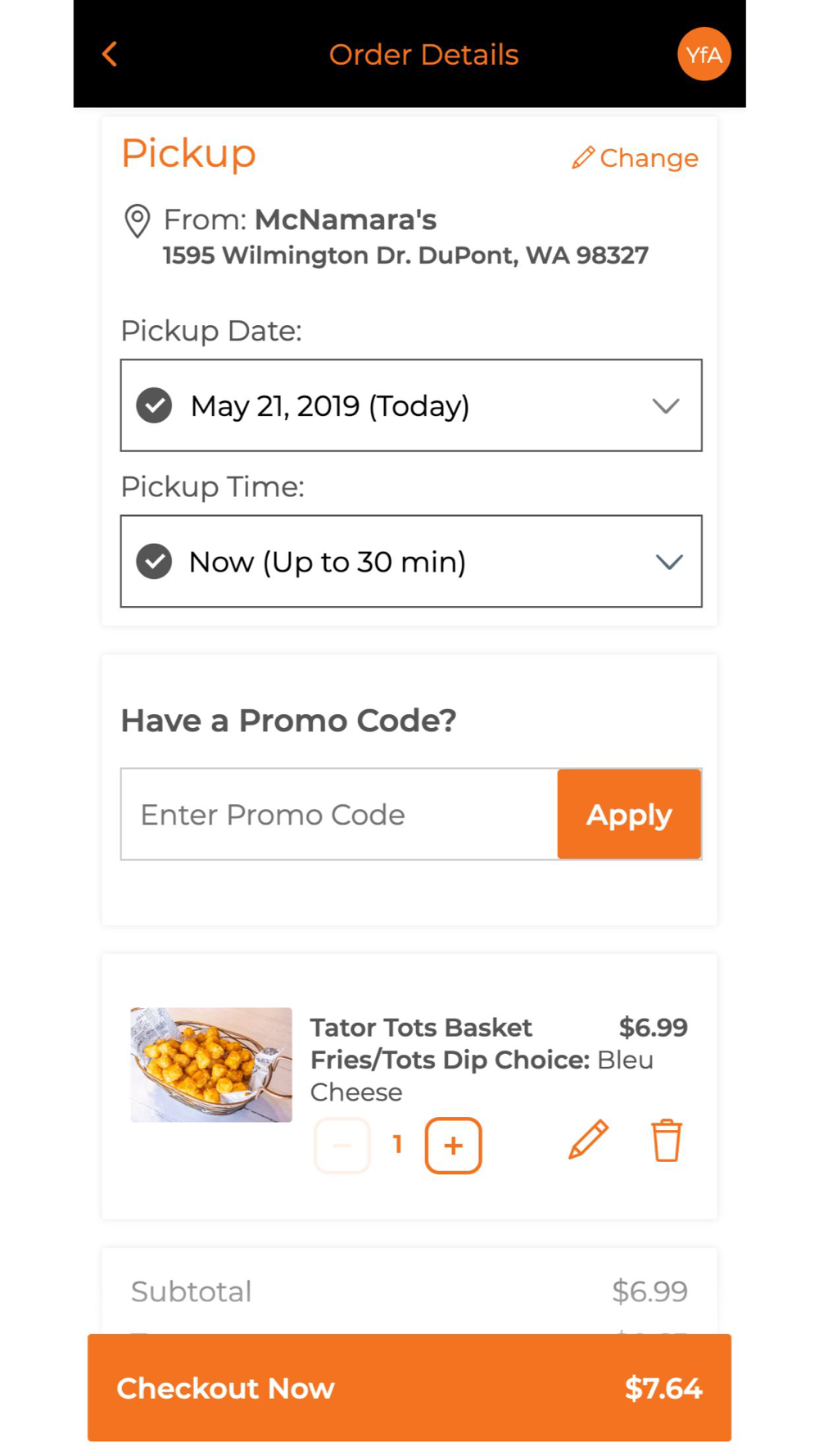Tap the Tator Tots Basket photo
Screen dimensions: 819x1456
click(x=211, y=1064)
